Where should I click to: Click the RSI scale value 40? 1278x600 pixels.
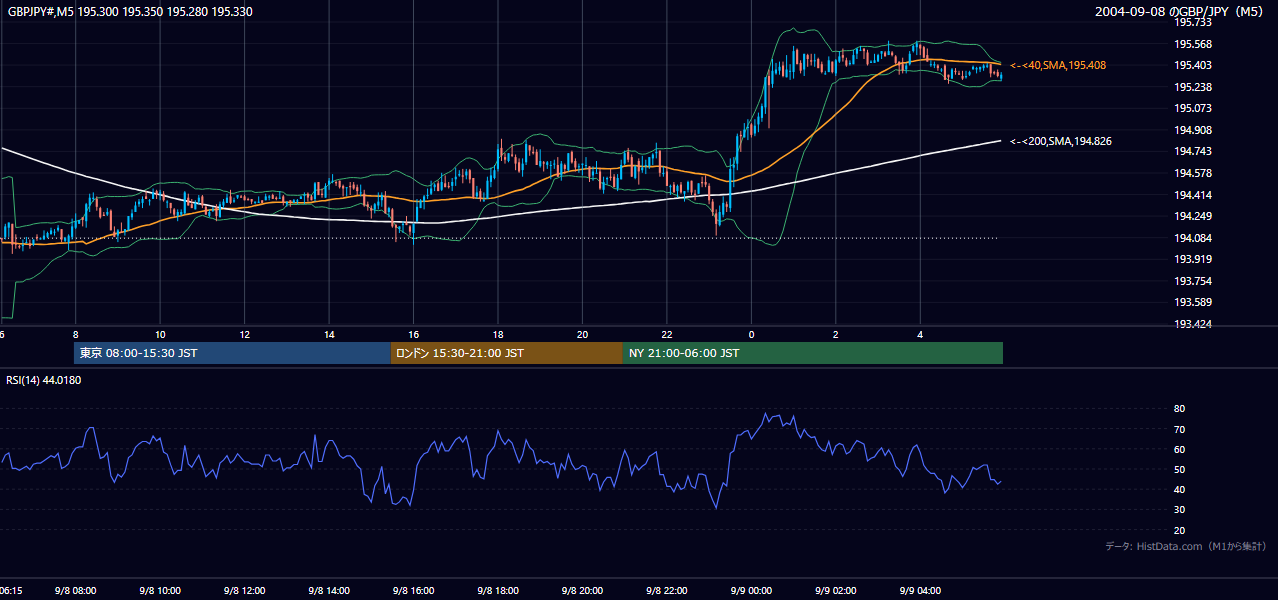click(x=1179, y=490)
